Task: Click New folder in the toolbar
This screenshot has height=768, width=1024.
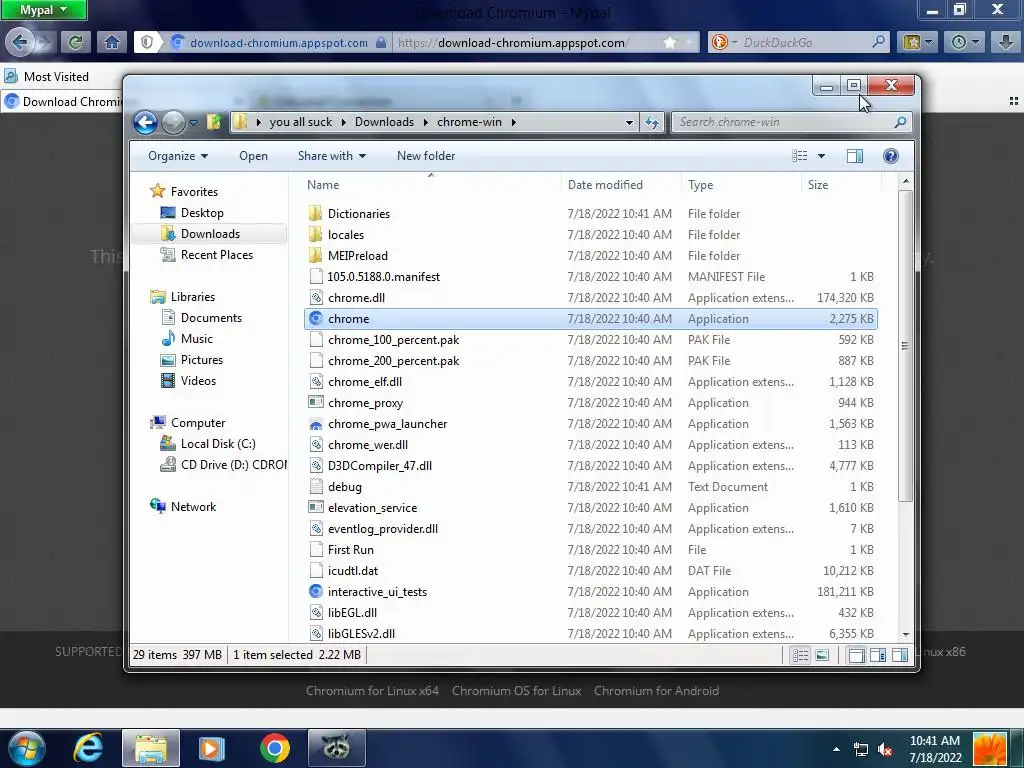Action: (426, 156)
